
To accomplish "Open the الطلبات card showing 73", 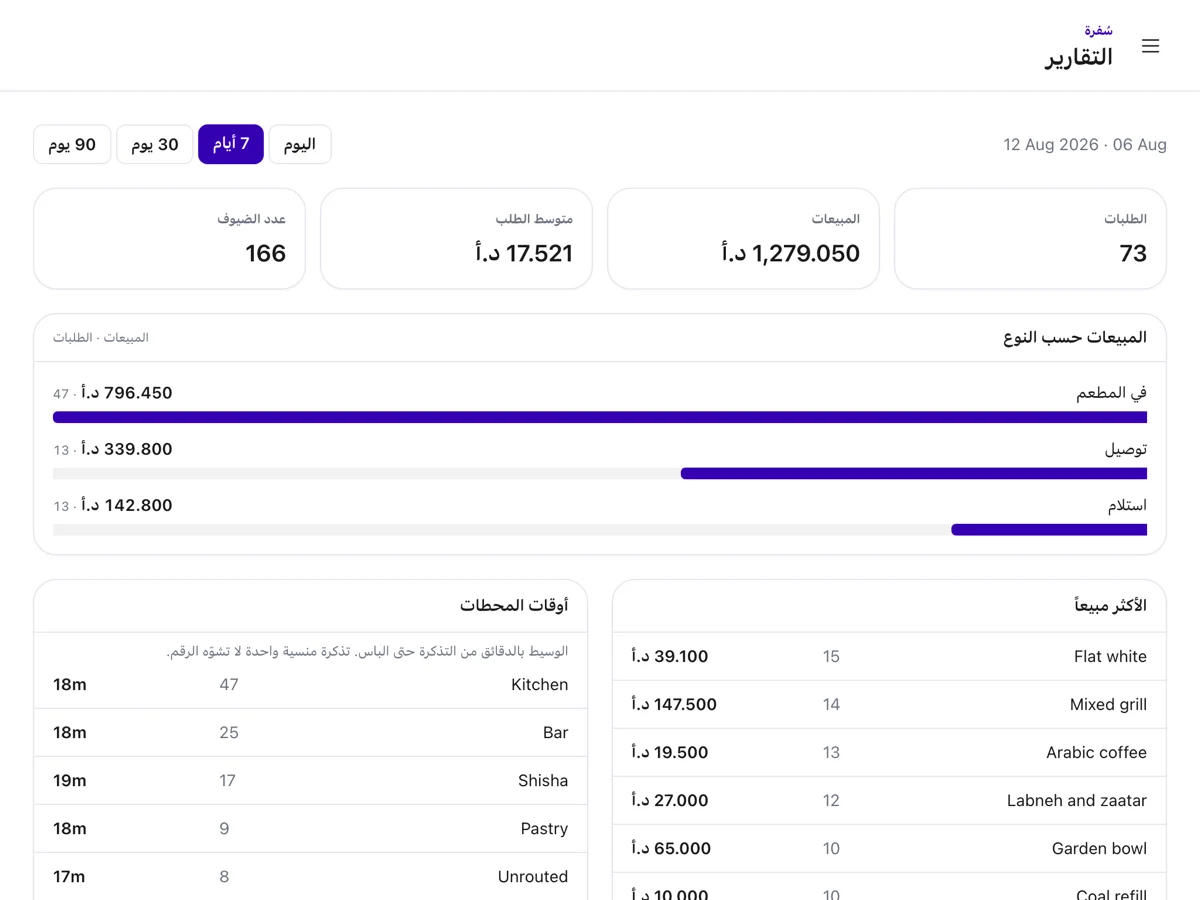I will click(x=1030, y=239).
